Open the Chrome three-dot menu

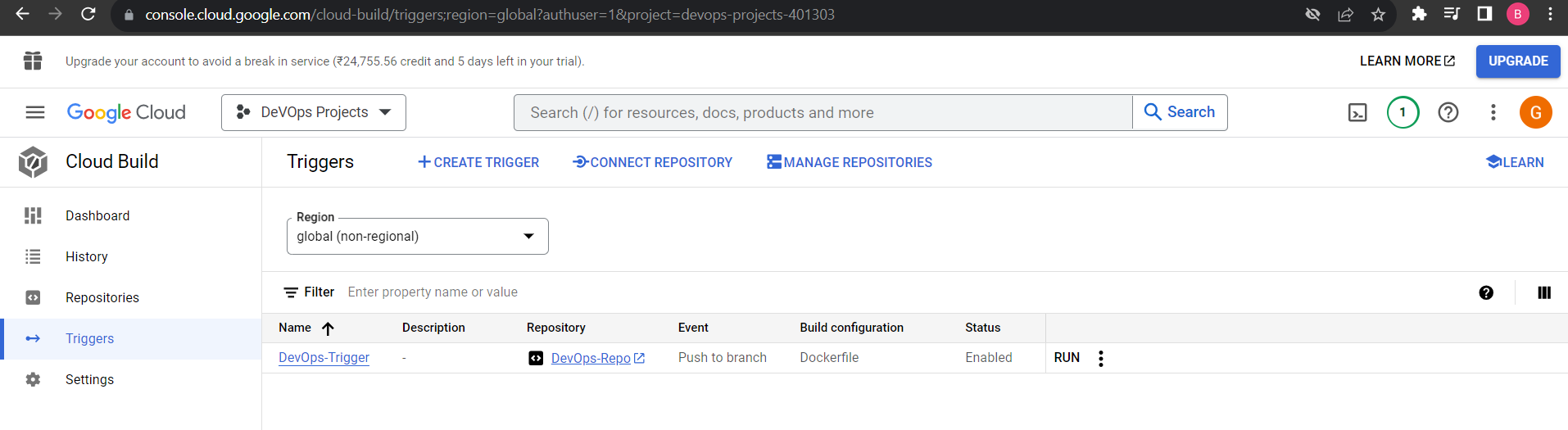click(1550, 14)
